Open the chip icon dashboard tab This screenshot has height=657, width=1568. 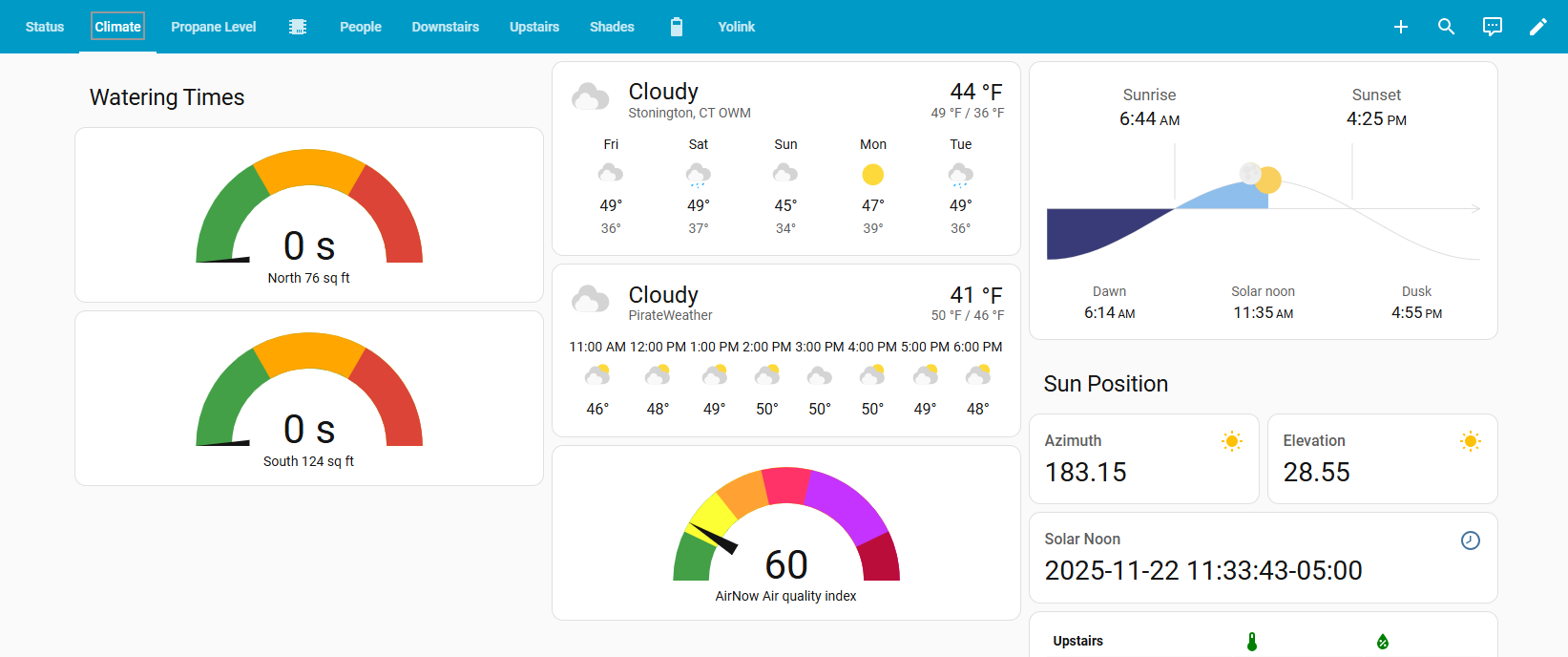point(298,27)
